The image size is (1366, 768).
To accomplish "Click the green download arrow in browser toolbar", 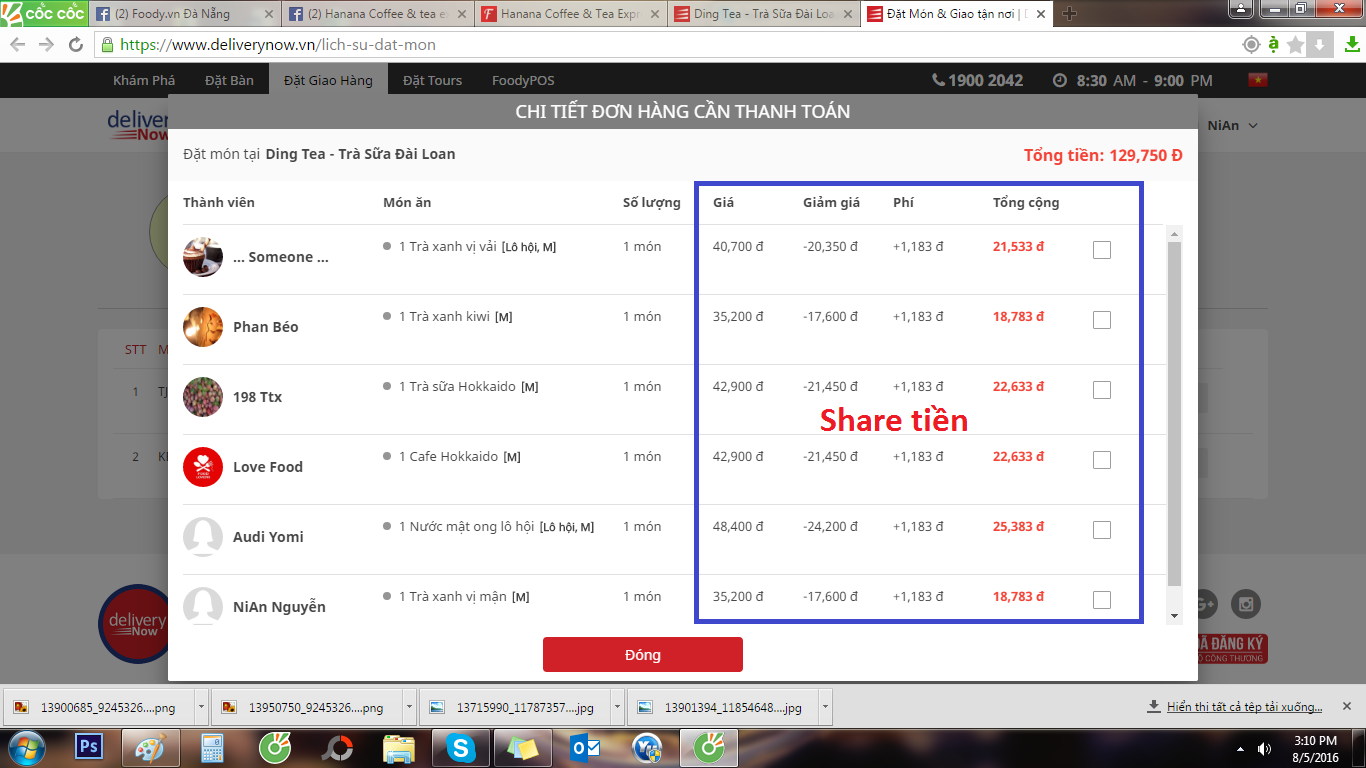I will (1352, 45).
